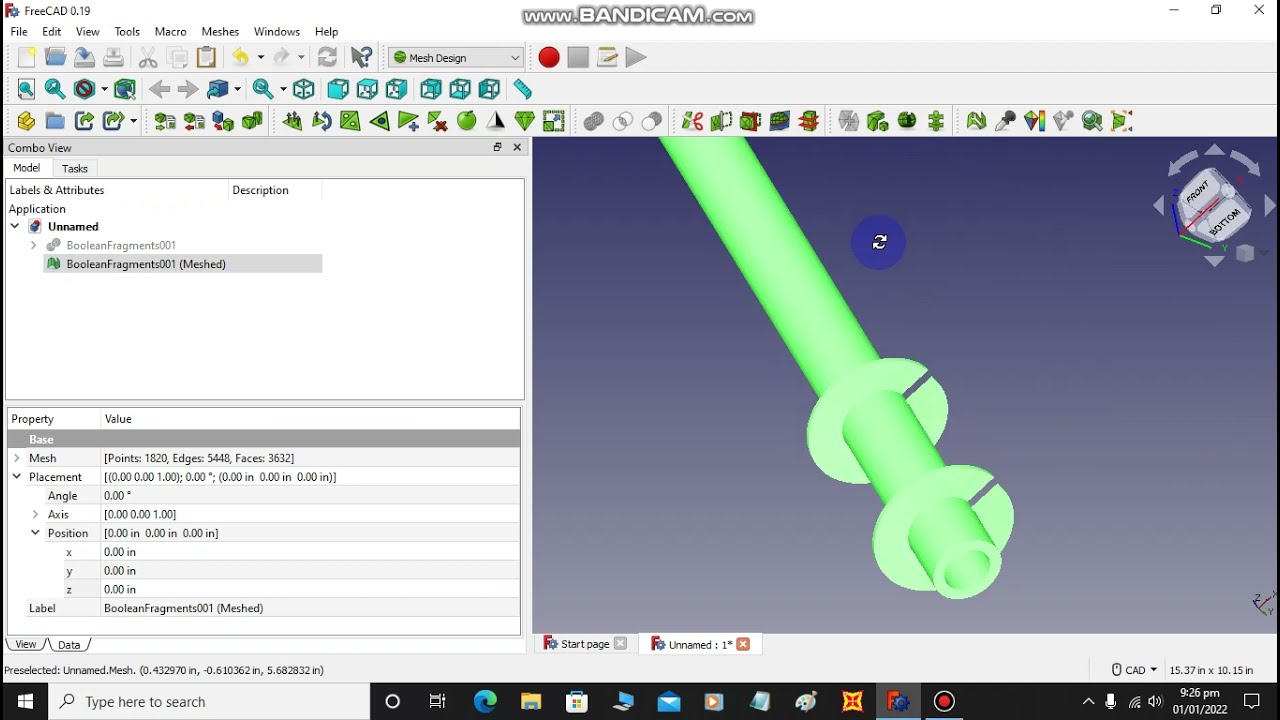Expand the BooleanFragments001 tree item
The image size is (1280, 720).
point(34,245)
